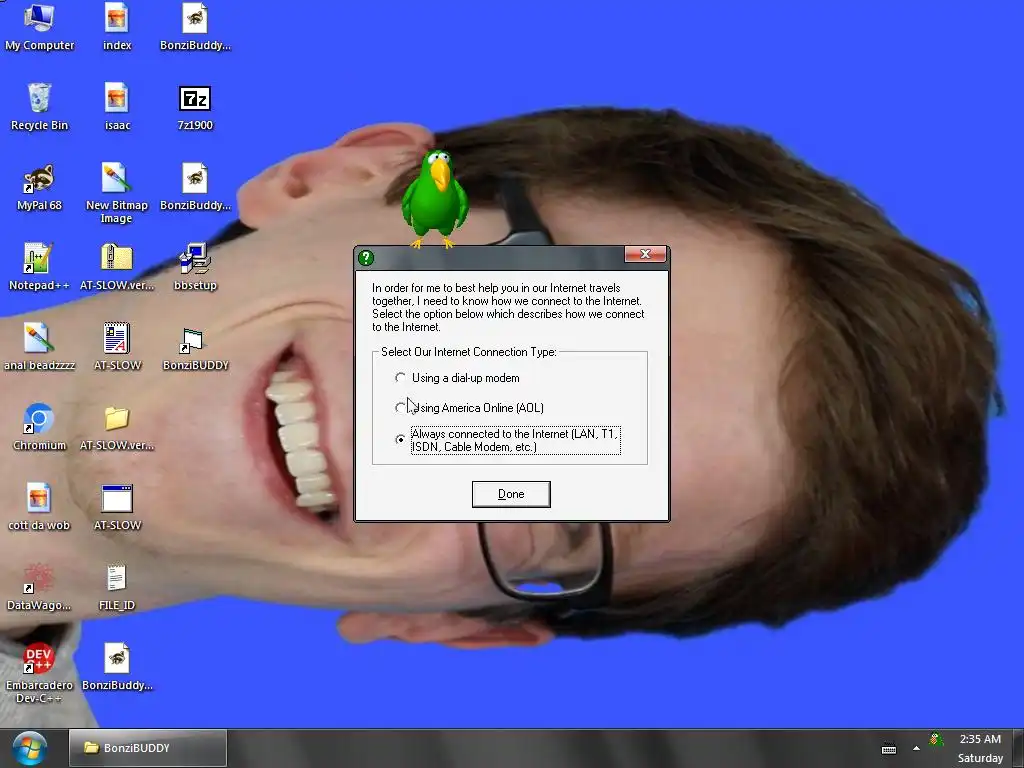Select Using a dial-up modem option
The width and height of the screenshot is (1024, 768).
(x=457, y=378)
